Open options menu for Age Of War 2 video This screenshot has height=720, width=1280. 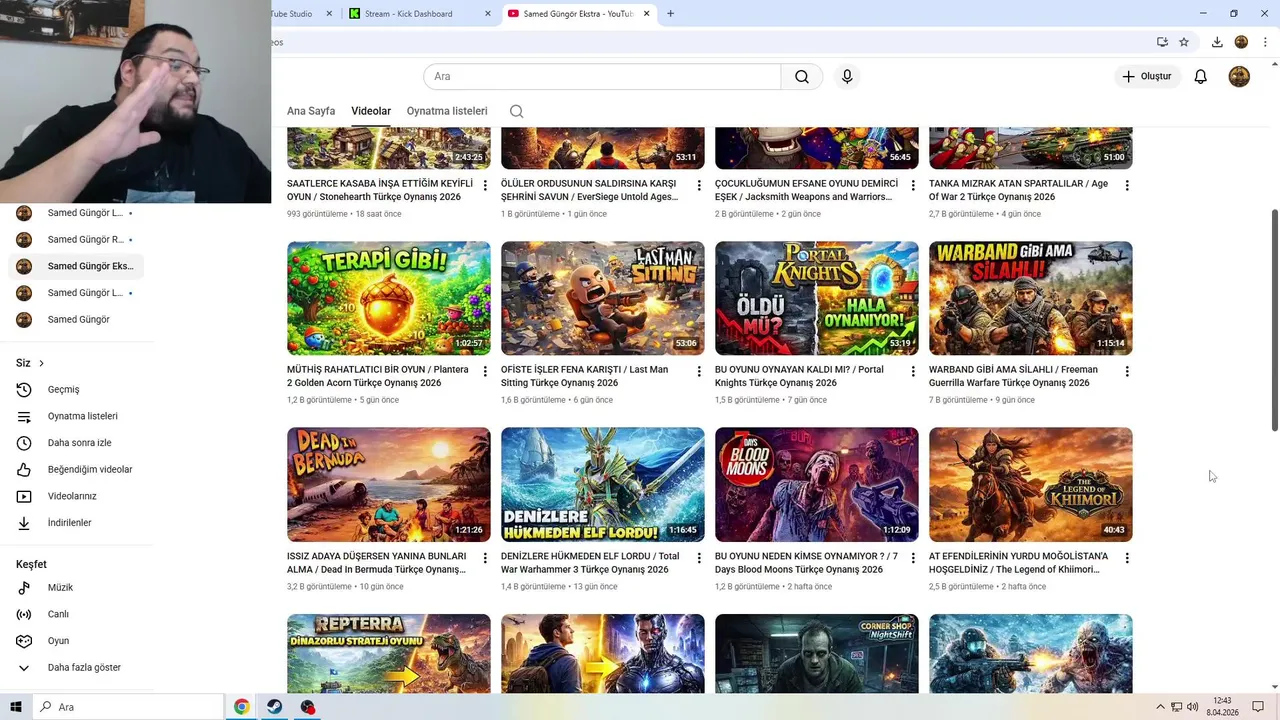[1127, 185]
